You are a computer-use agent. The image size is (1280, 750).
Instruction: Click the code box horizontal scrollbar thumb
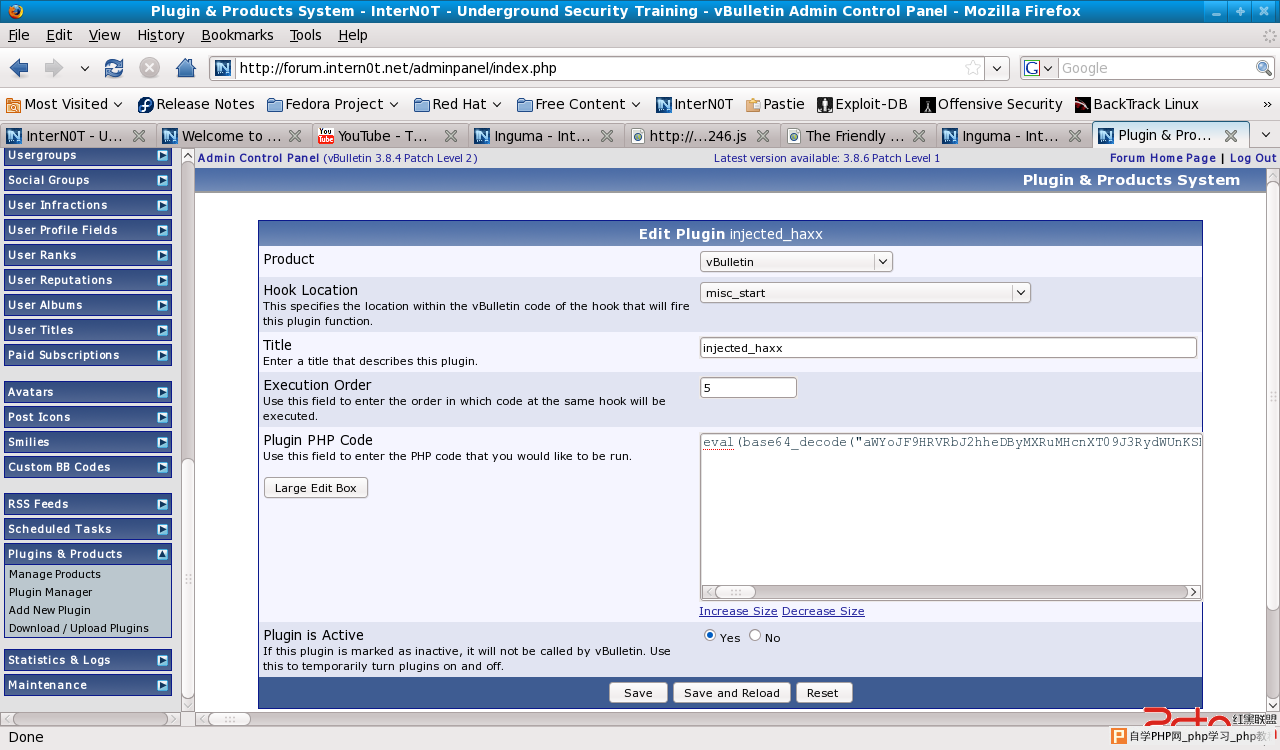(x=735, y=592)
